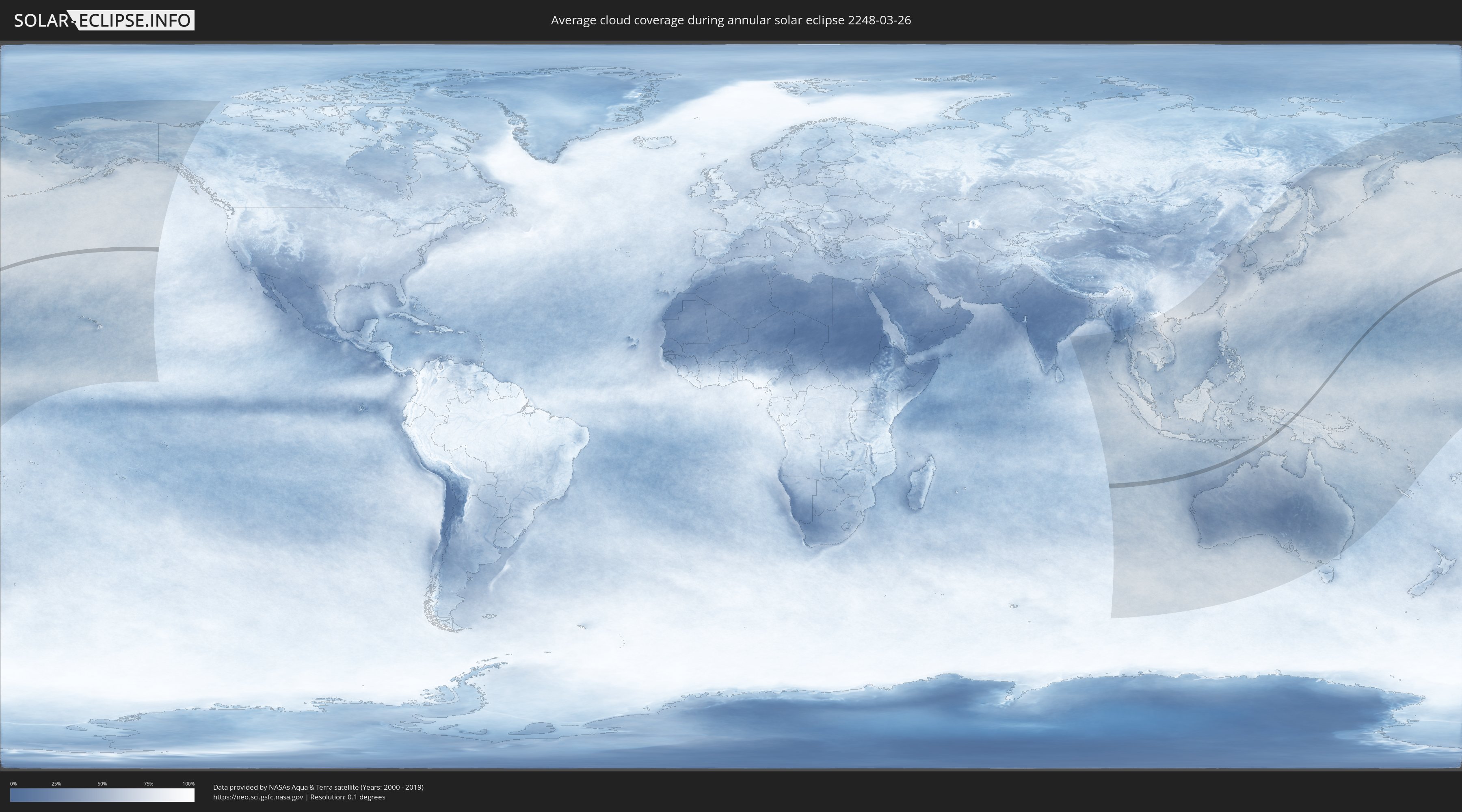Click the 100% legend label

click(x=188, y=784)
